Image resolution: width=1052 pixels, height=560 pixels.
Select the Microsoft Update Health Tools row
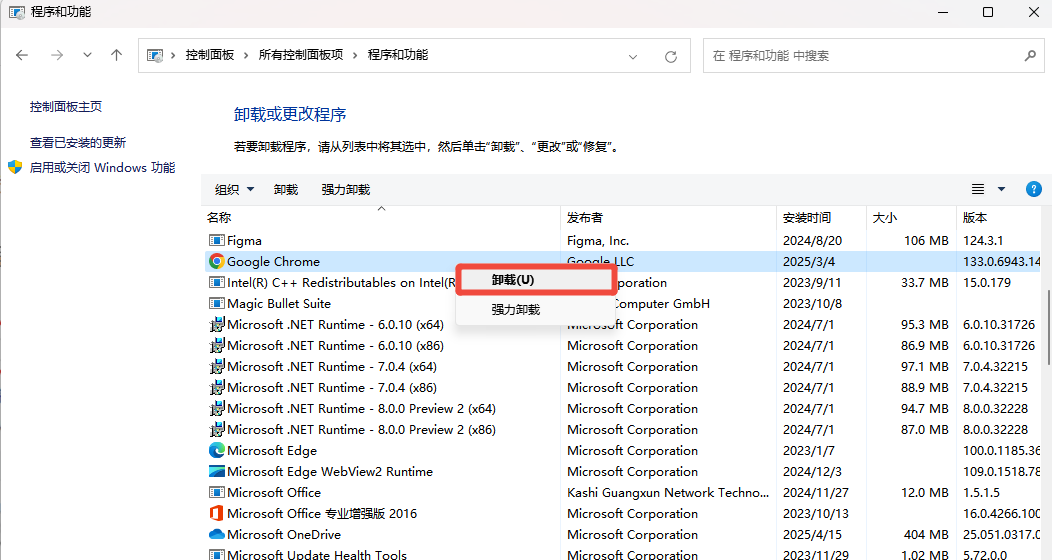point(624,555)
